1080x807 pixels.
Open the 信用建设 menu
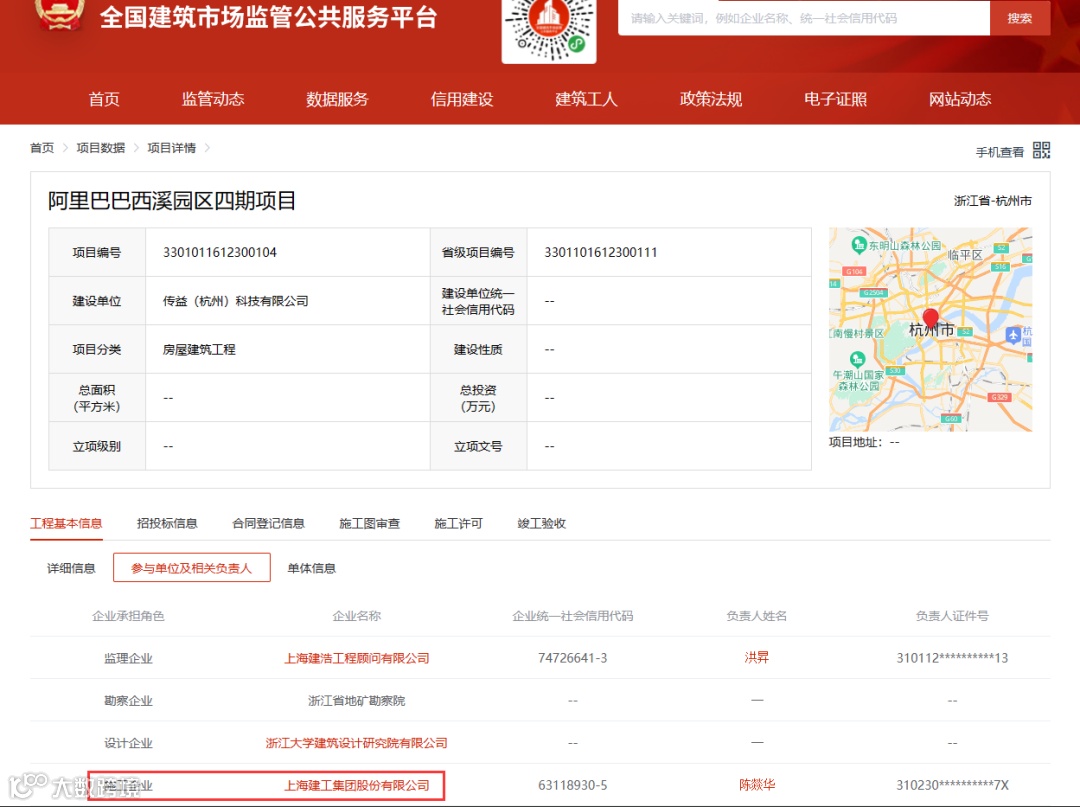[462, 99]
